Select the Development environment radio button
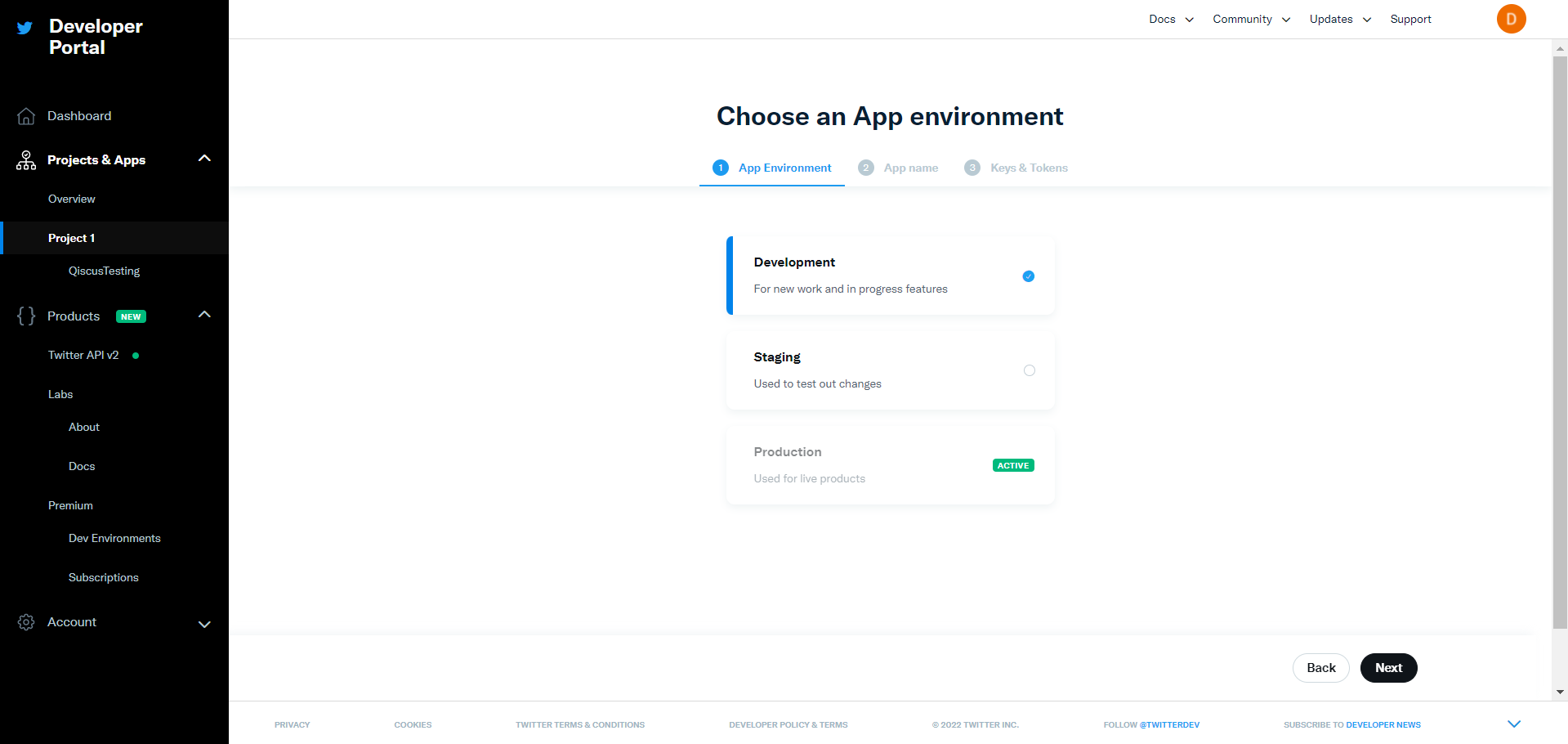Viewport: 1568px width, 744px height. [x=1029, y=276]
